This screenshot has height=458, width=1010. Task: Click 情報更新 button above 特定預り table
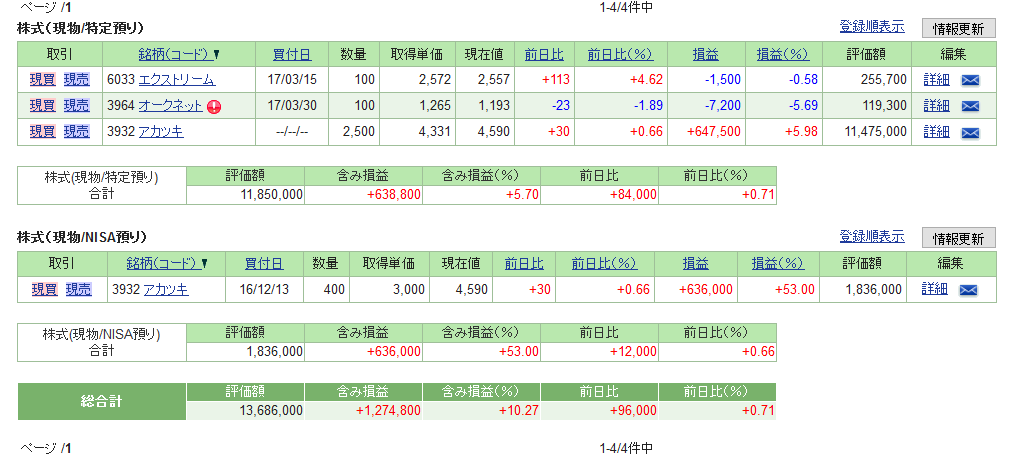pyautogui.click(x=958, y=29)
